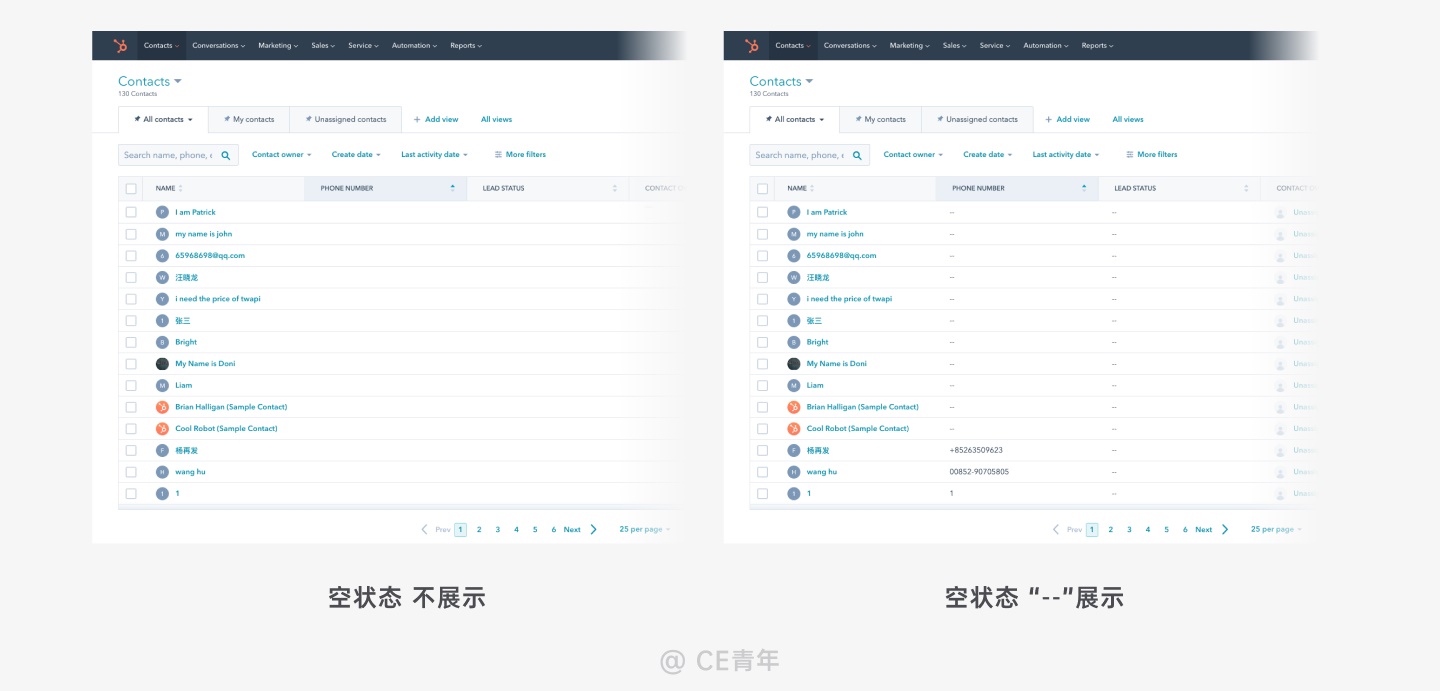Viewport: 1441px width, 691px height.
Task: Click More filters icon in right screenshot
Action: tap(1130, 155)
